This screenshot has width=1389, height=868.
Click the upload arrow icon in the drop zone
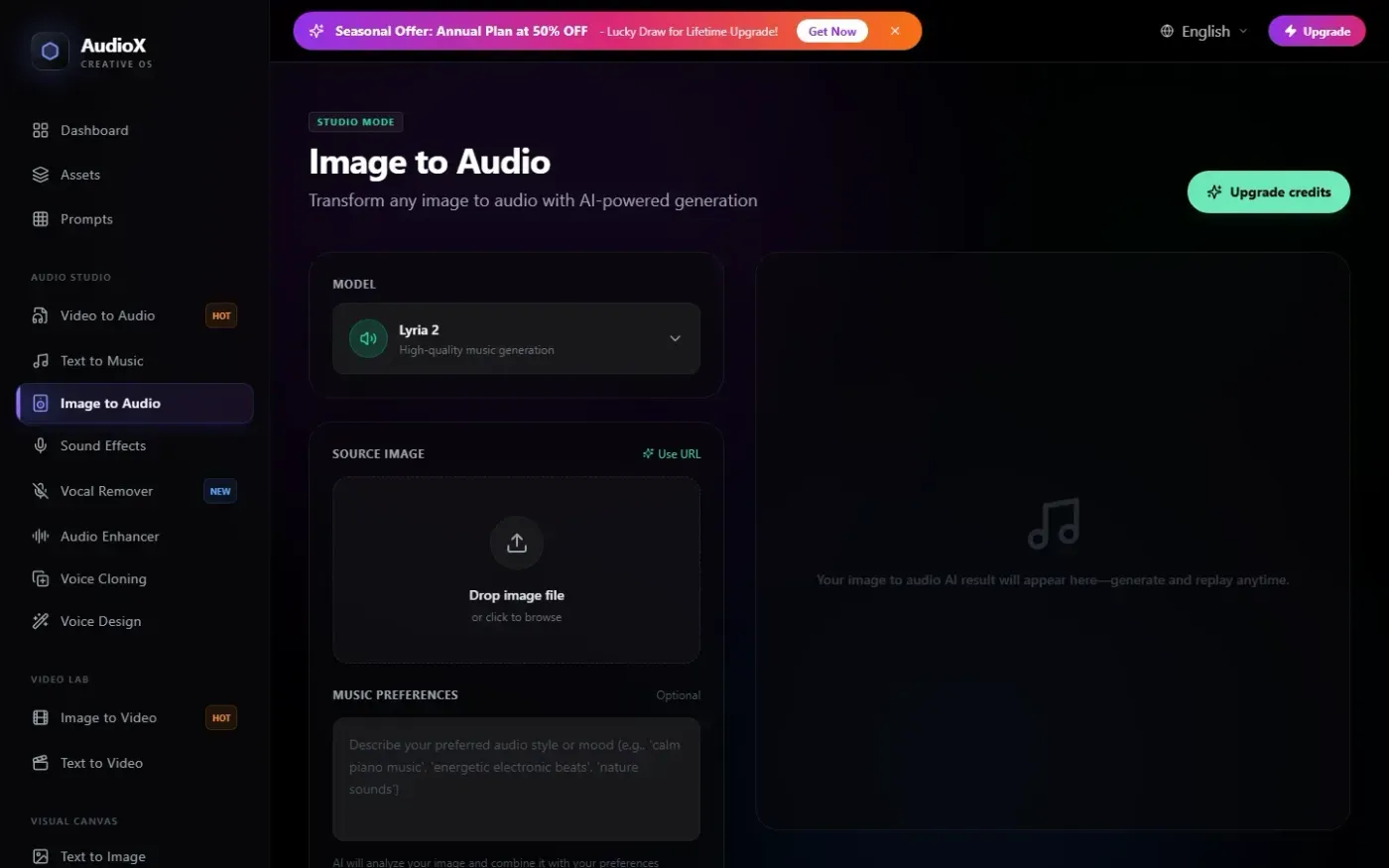coord(517,543)
